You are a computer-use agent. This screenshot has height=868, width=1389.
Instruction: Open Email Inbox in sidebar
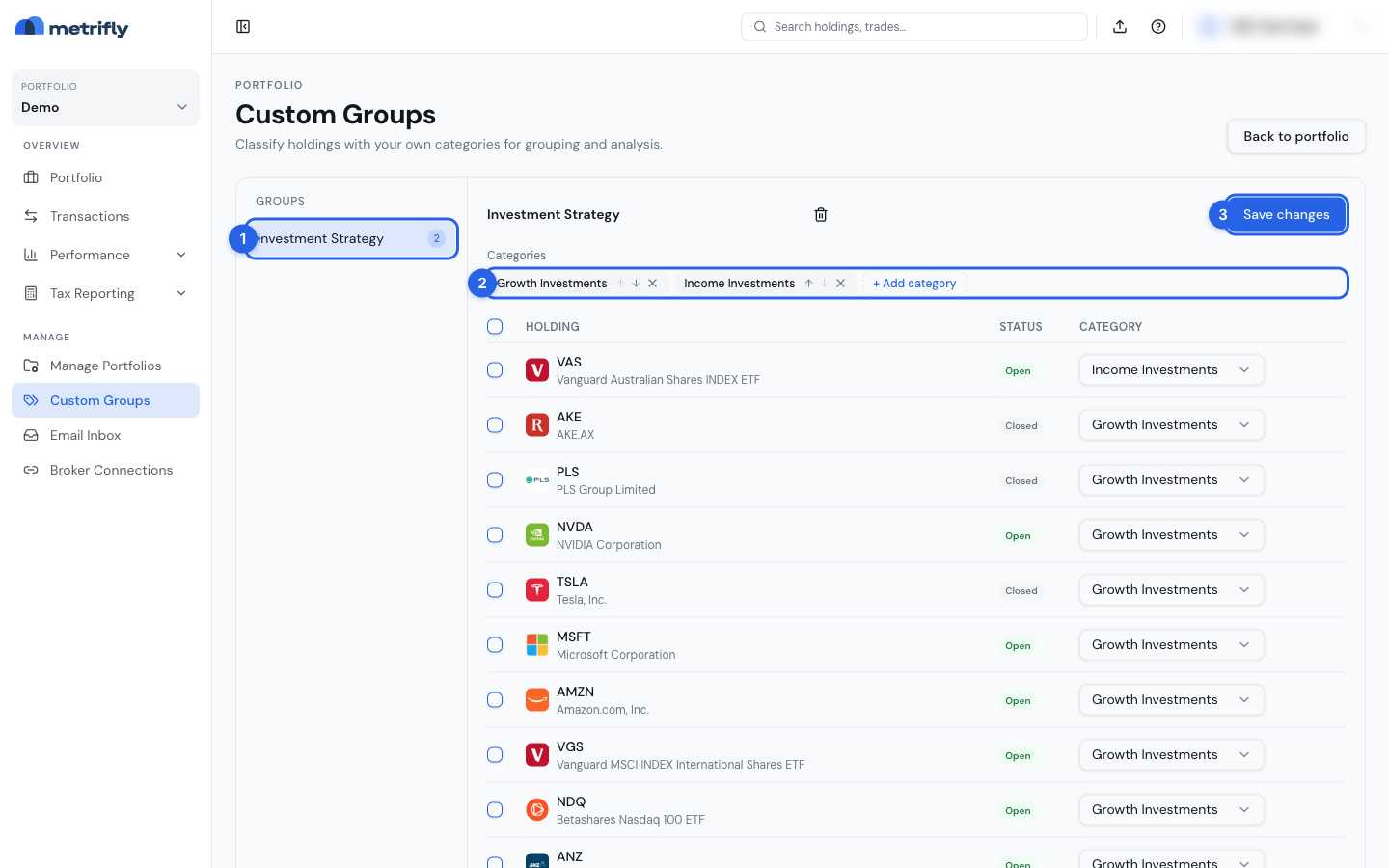[105, 435]
